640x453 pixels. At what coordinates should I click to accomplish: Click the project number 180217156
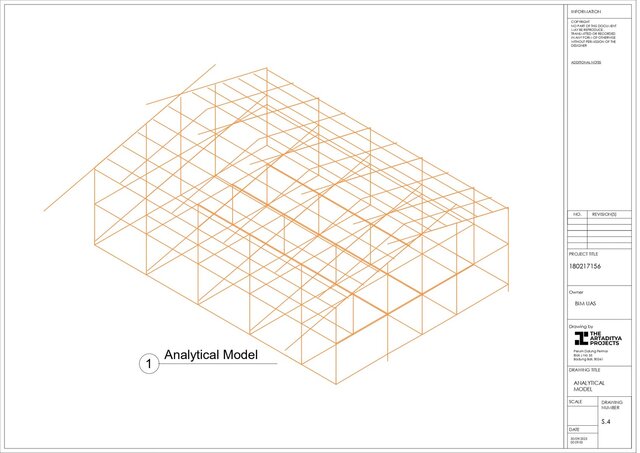click(584, 268)
